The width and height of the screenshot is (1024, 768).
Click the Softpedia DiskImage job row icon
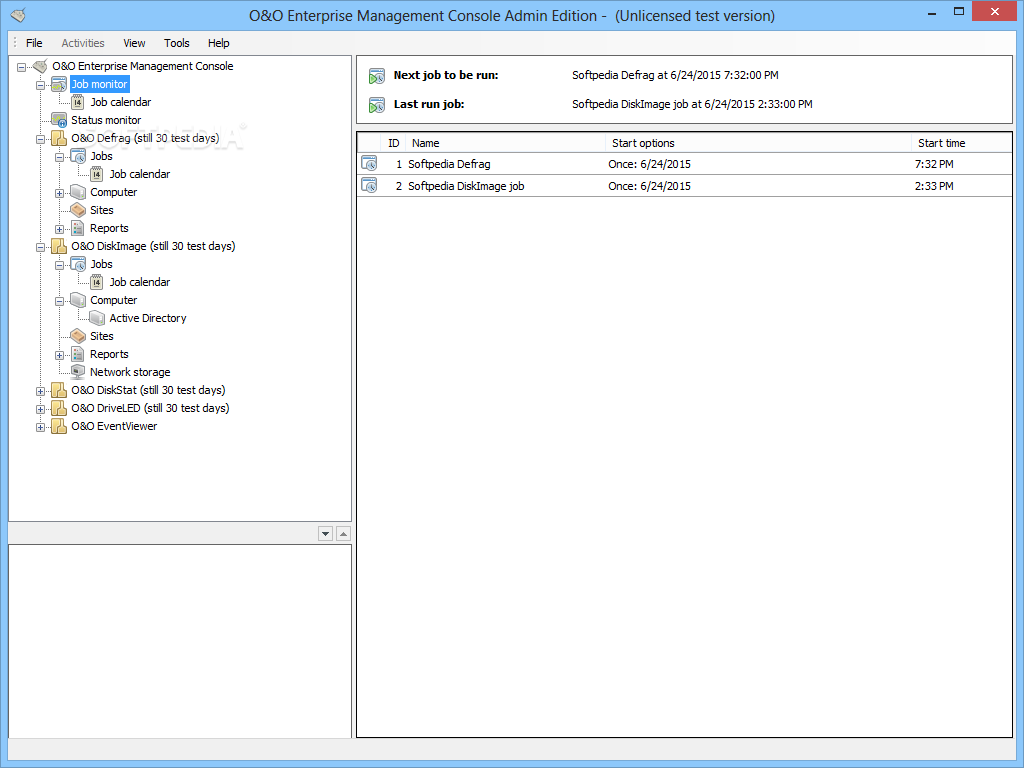[370, 185]
